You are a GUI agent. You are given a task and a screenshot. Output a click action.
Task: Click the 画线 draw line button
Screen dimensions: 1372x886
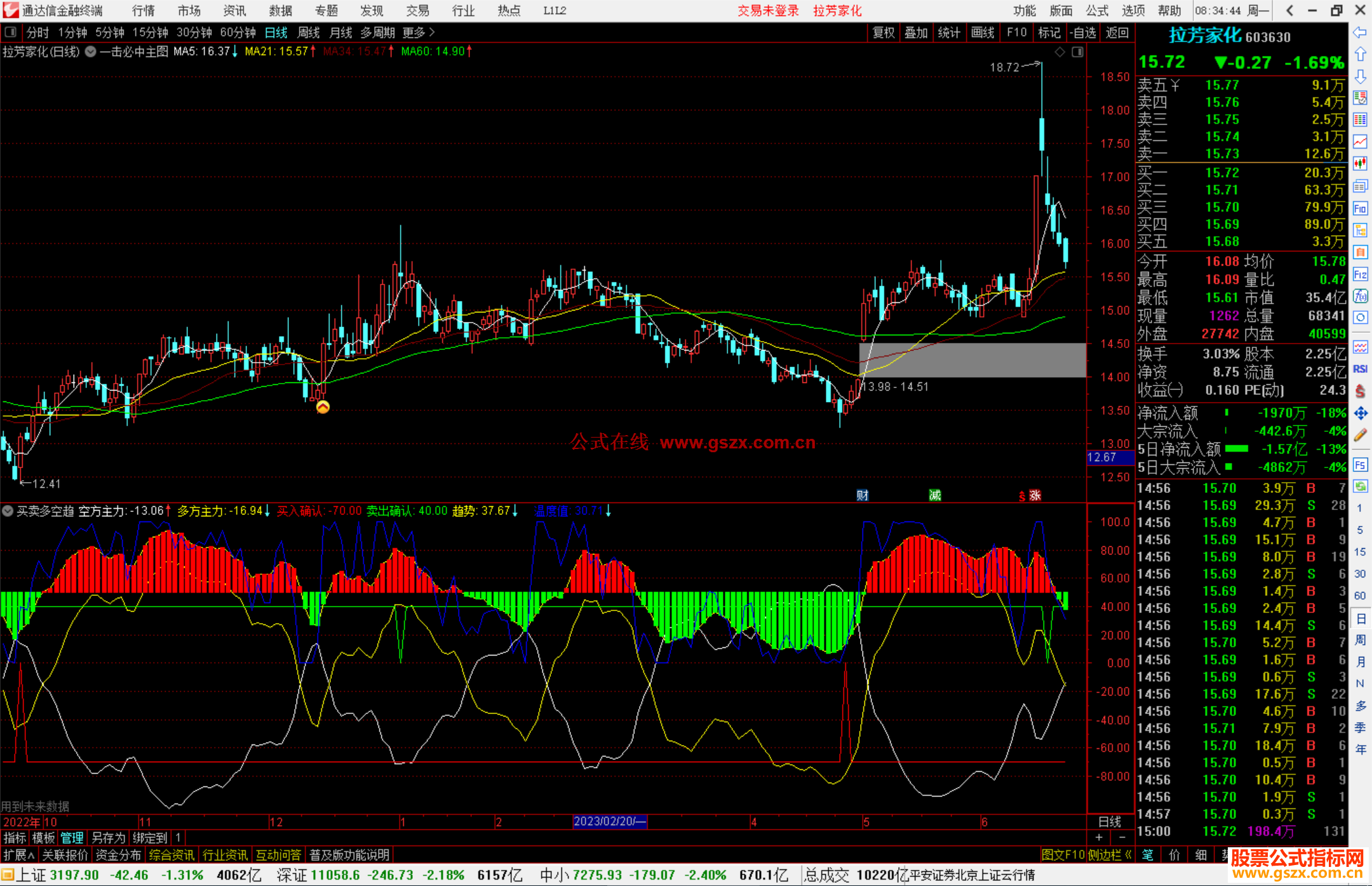point(982,32)
